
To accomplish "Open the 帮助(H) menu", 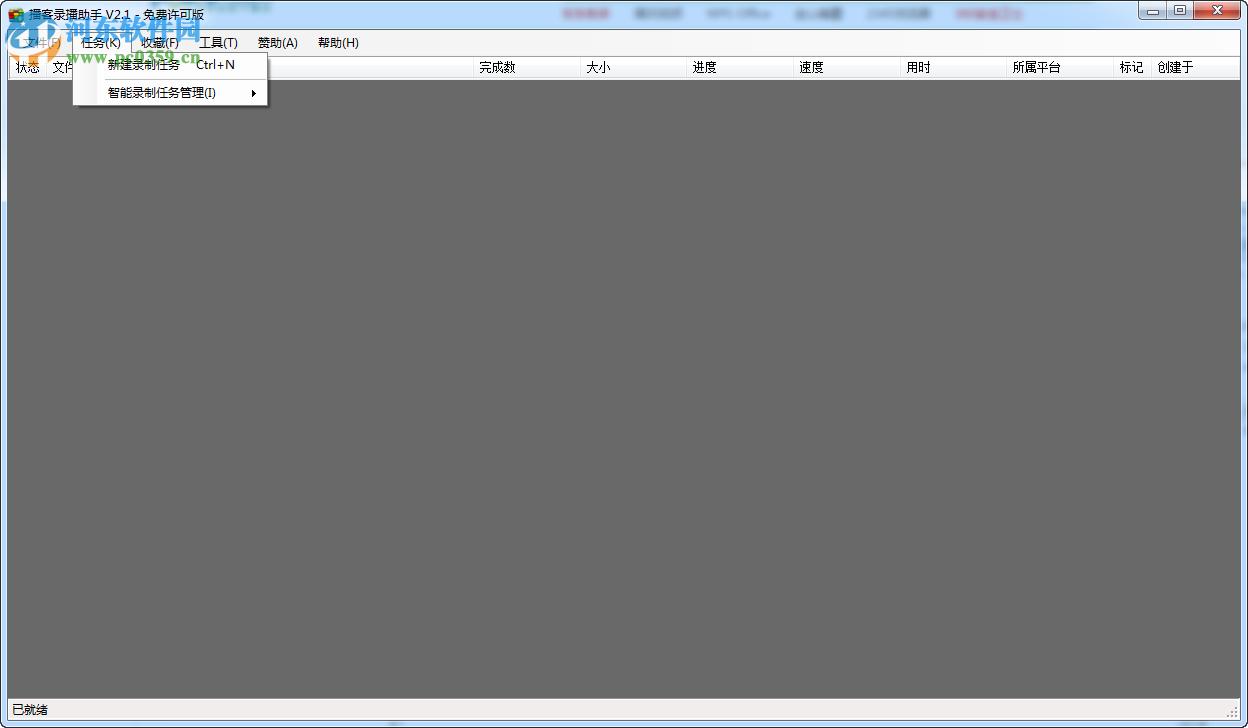I will click(338, 43).
